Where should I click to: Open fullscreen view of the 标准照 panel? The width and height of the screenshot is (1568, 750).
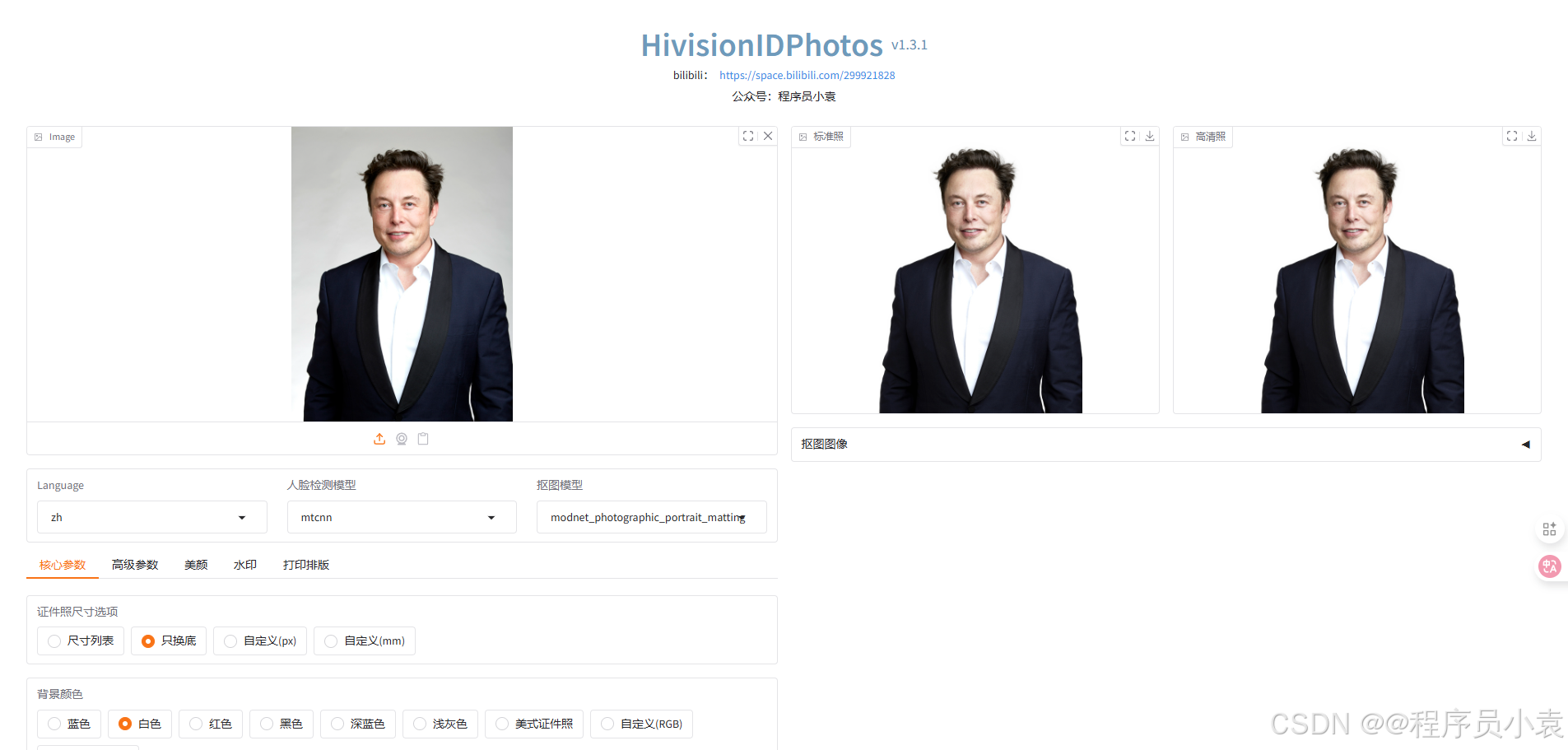(x=1128, y=136)
